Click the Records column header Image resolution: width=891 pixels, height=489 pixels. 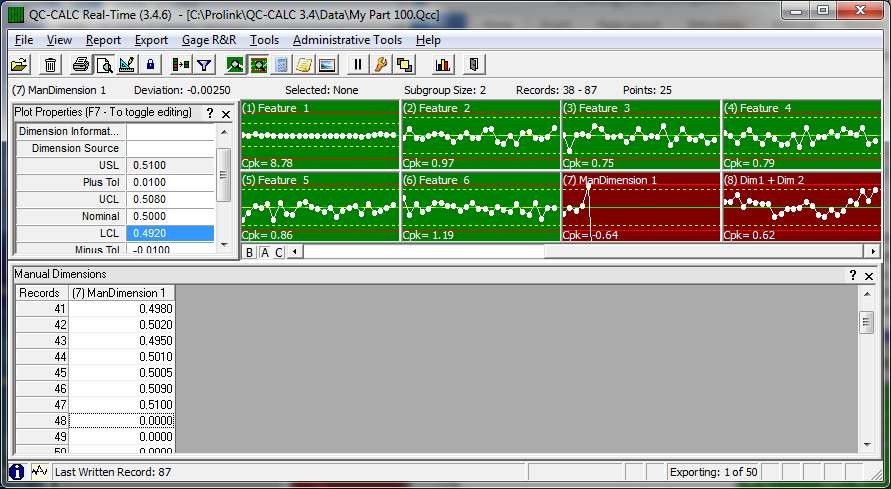click(41, 293)
